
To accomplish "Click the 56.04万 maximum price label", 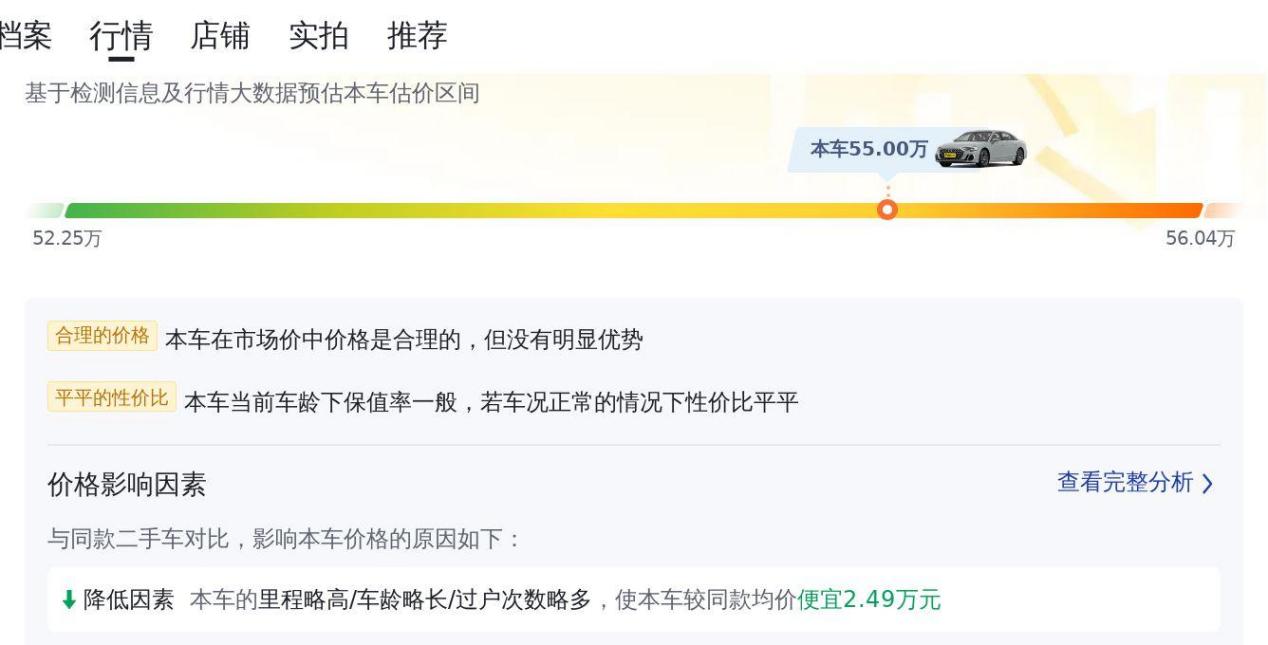I will 1200,239.
